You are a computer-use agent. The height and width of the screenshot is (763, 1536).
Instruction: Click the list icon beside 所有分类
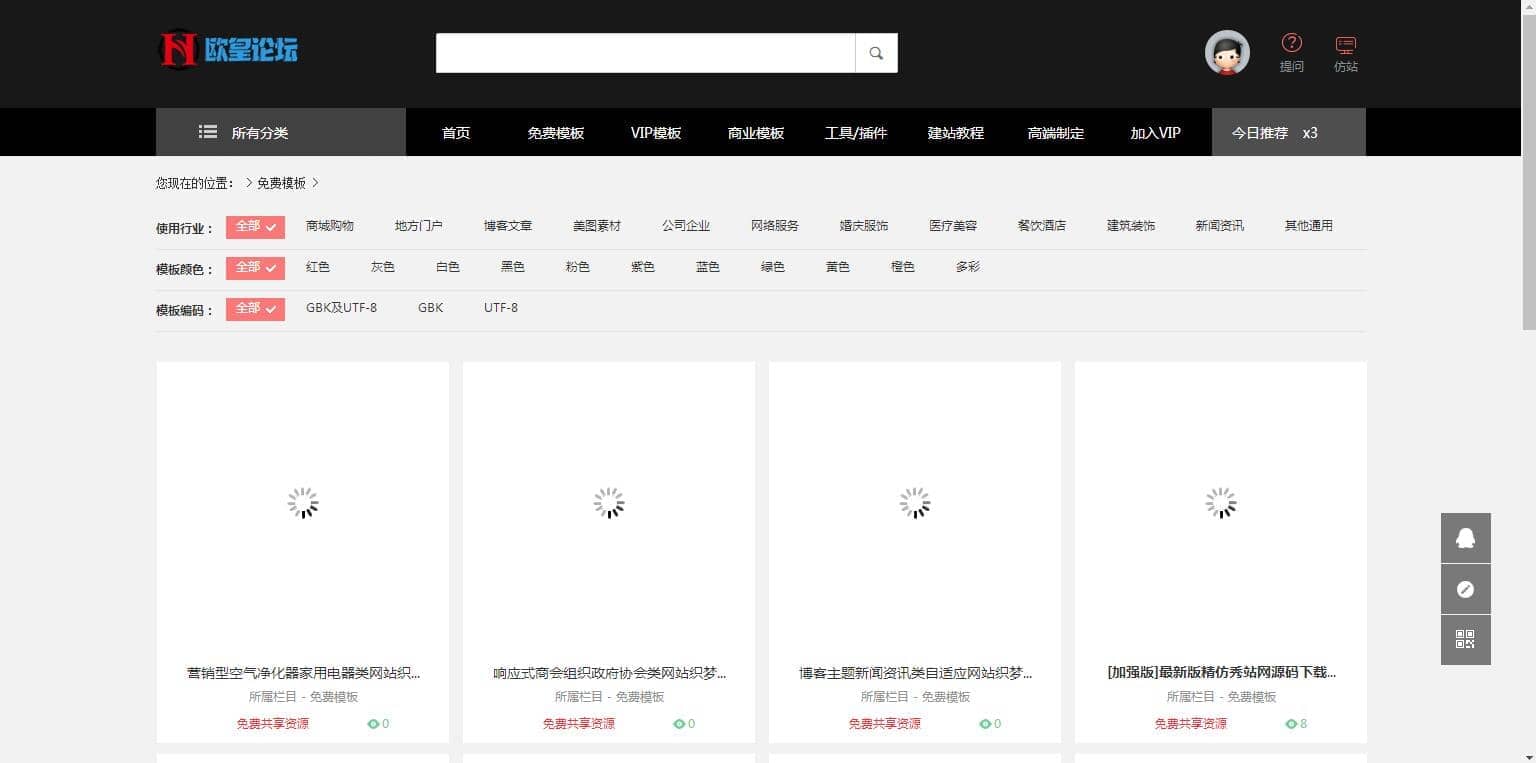click(208, 132)
